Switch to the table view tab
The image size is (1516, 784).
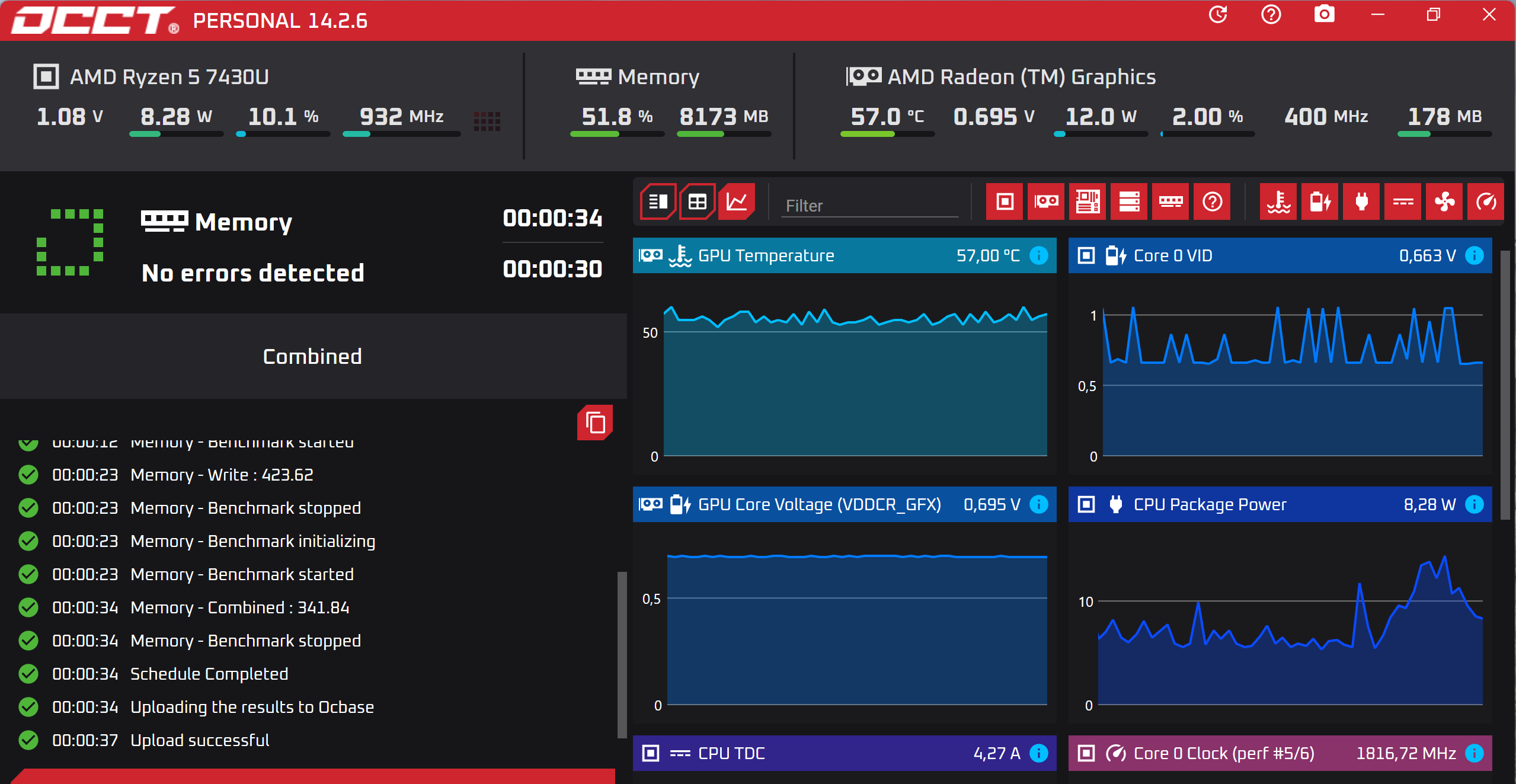coord(697,202)
